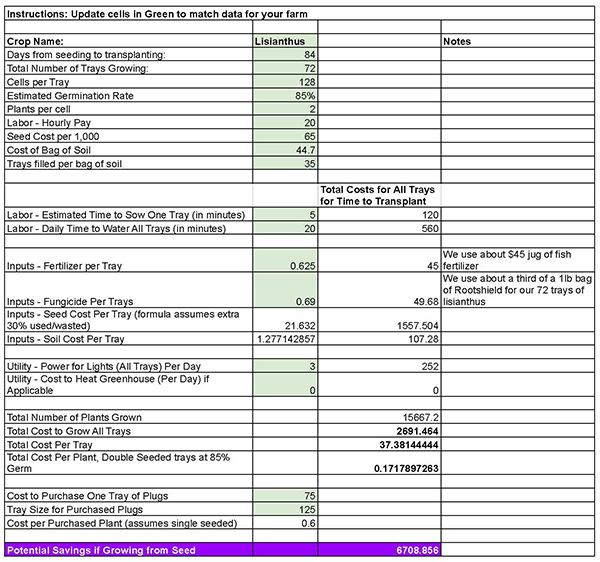Click the power for lights total 252

379,366
